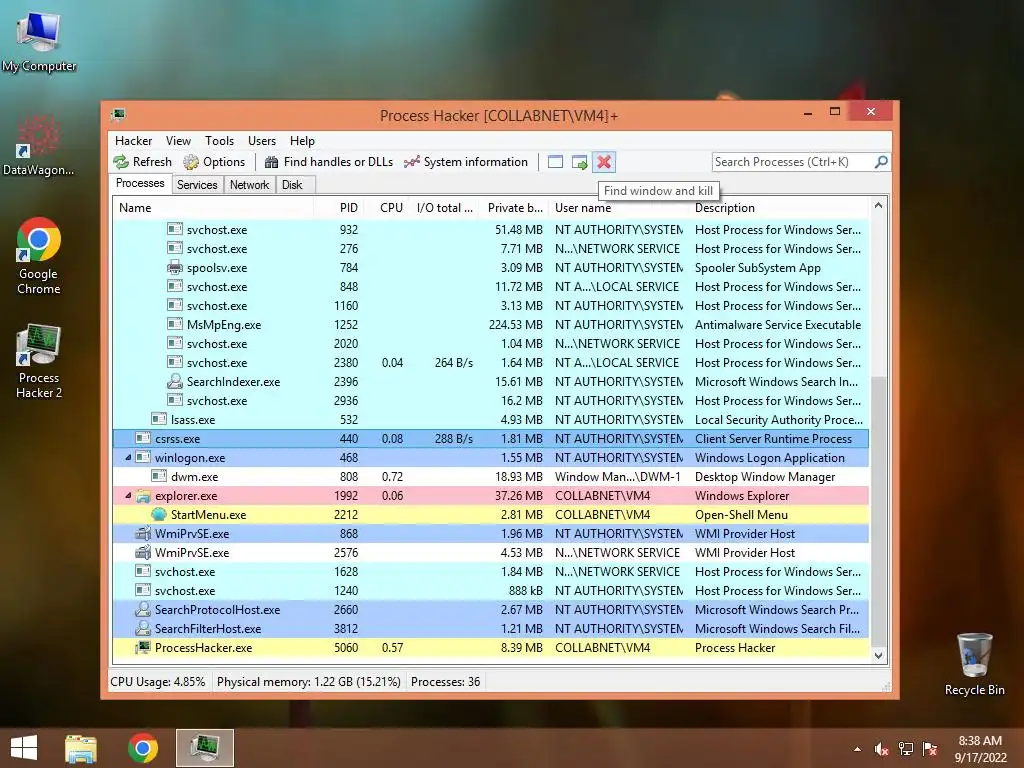Click the Antimalware Service Executable description
This screenshot has height=768, width=1024.
[778, 325]
